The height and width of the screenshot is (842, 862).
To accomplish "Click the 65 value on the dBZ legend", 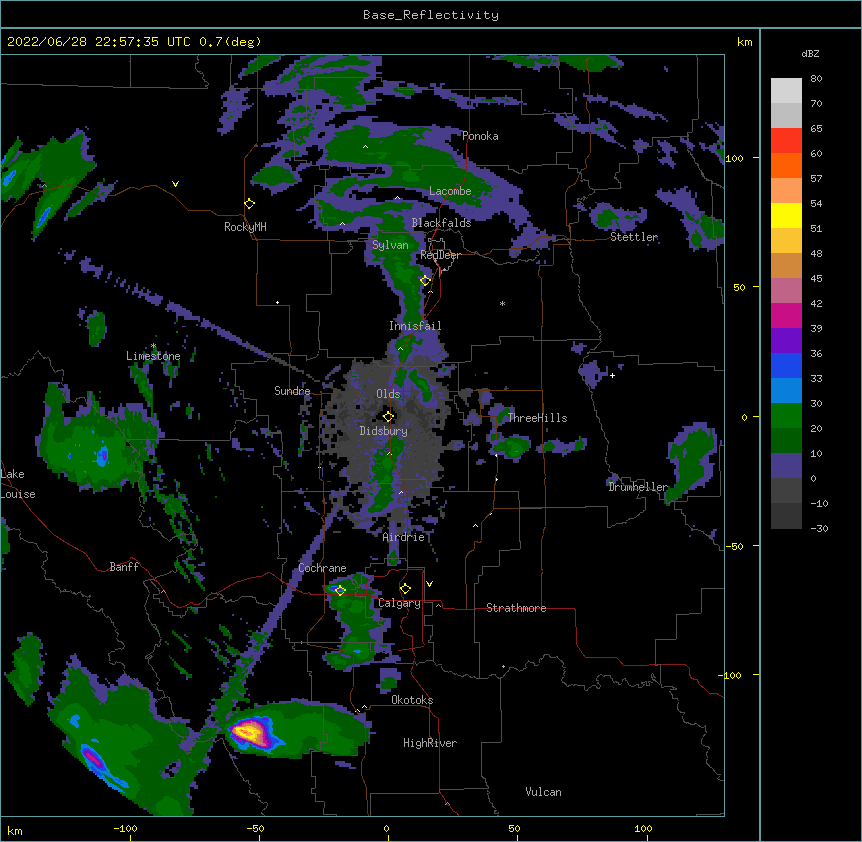I will (816, 129).
